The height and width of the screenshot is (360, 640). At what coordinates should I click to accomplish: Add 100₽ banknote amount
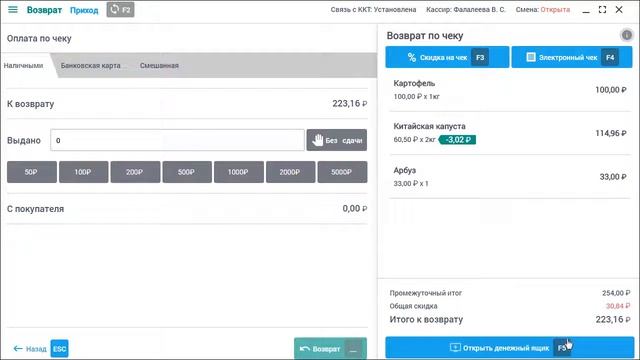pos(83,172)
